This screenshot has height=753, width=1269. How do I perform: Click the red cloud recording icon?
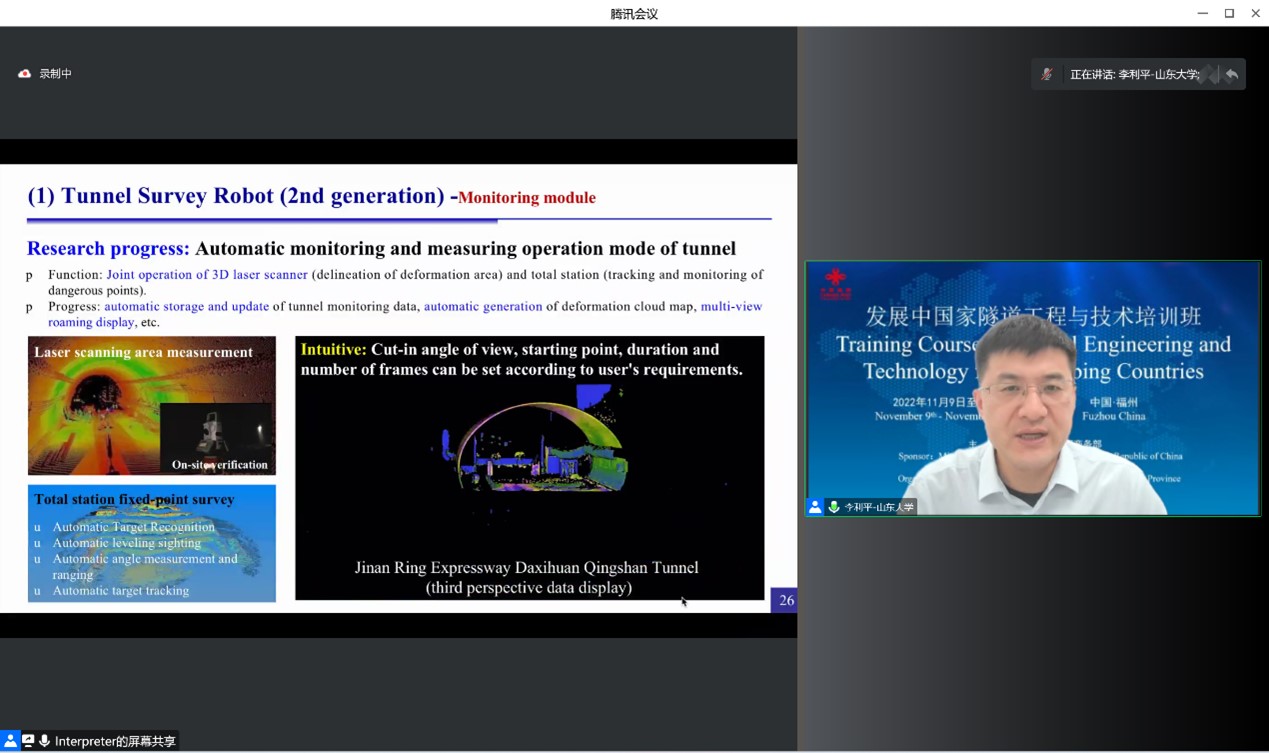(25, 74)
